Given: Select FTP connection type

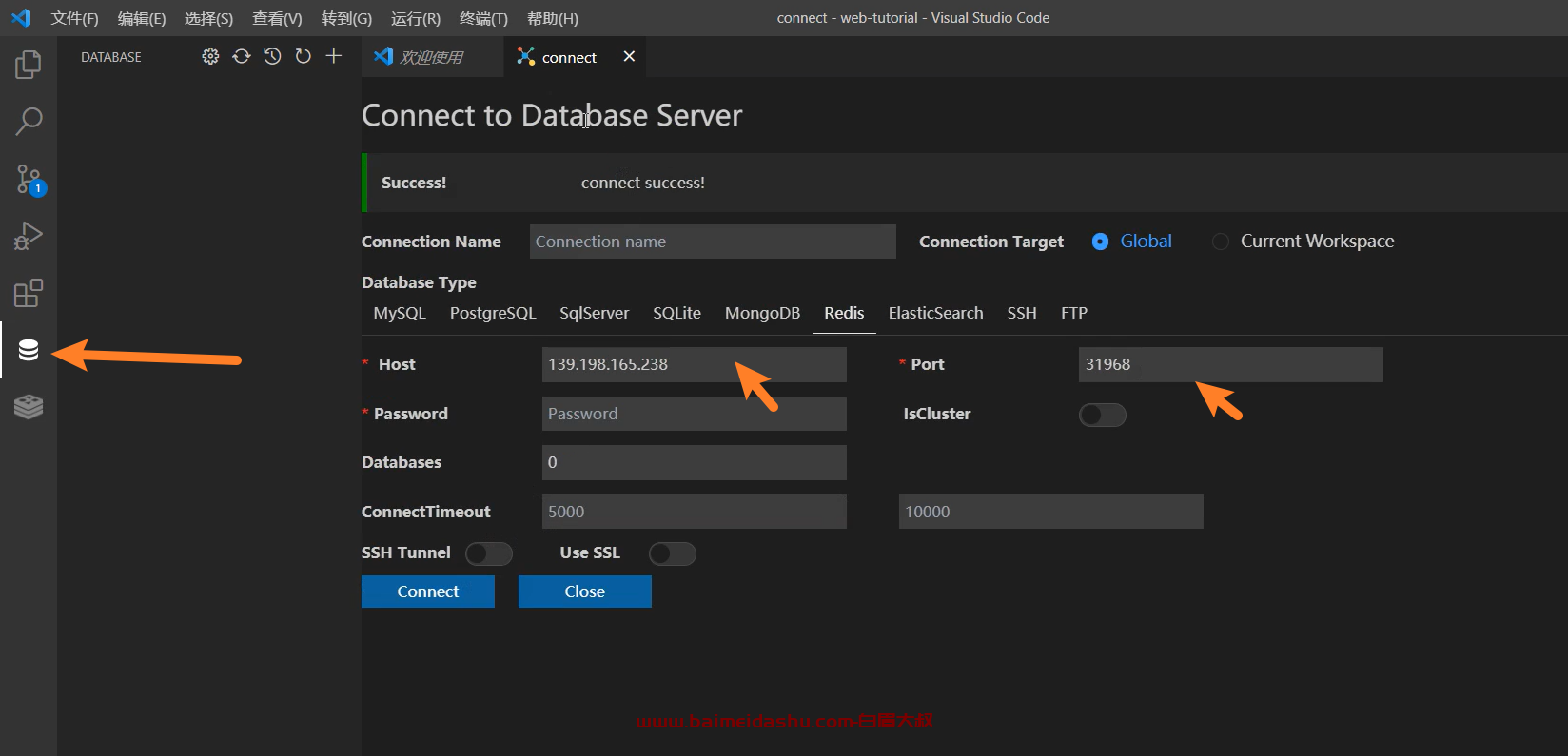Looking at the screenshot, I should (1074, 313).
